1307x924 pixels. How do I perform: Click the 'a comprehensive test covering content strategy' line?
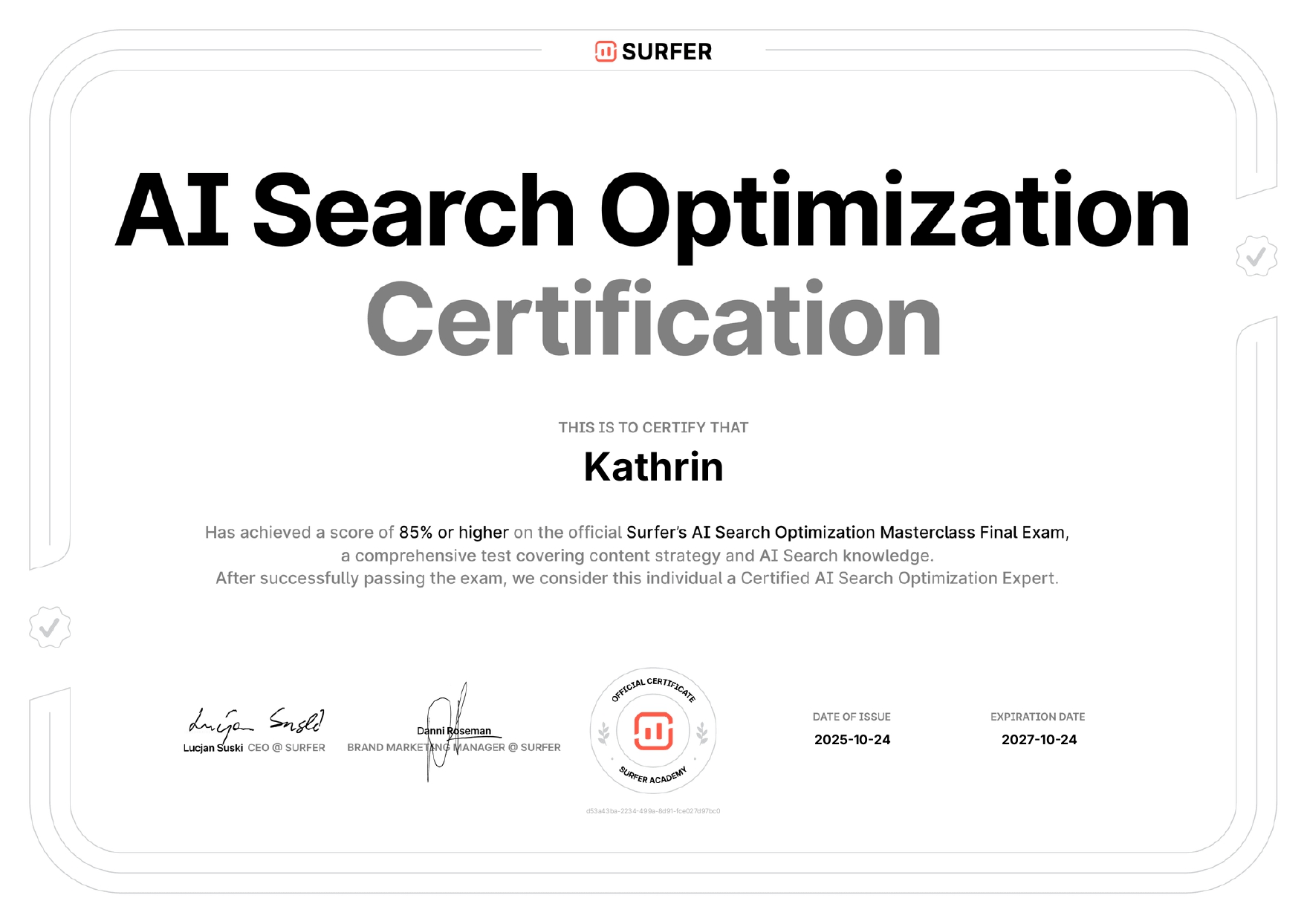tap(637, 556)
